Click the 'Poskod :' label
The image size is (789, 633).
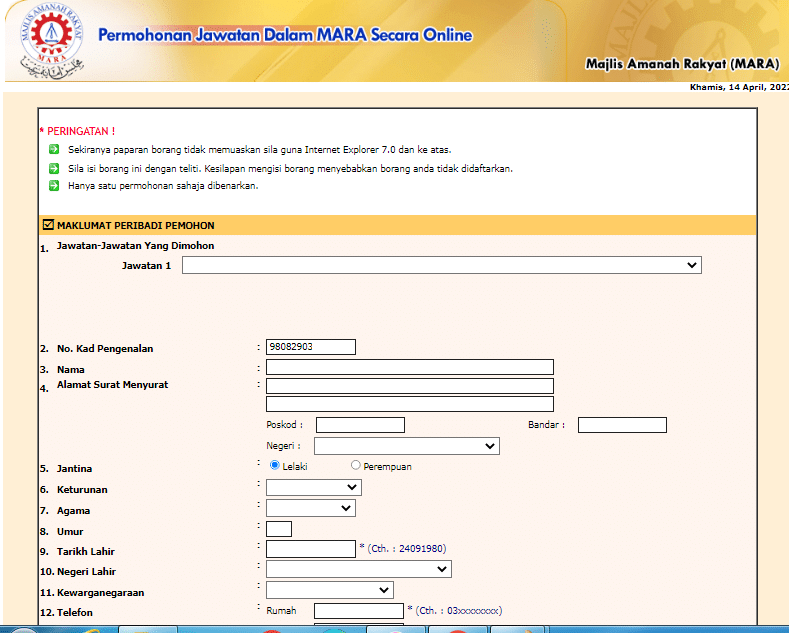(285, 425)
